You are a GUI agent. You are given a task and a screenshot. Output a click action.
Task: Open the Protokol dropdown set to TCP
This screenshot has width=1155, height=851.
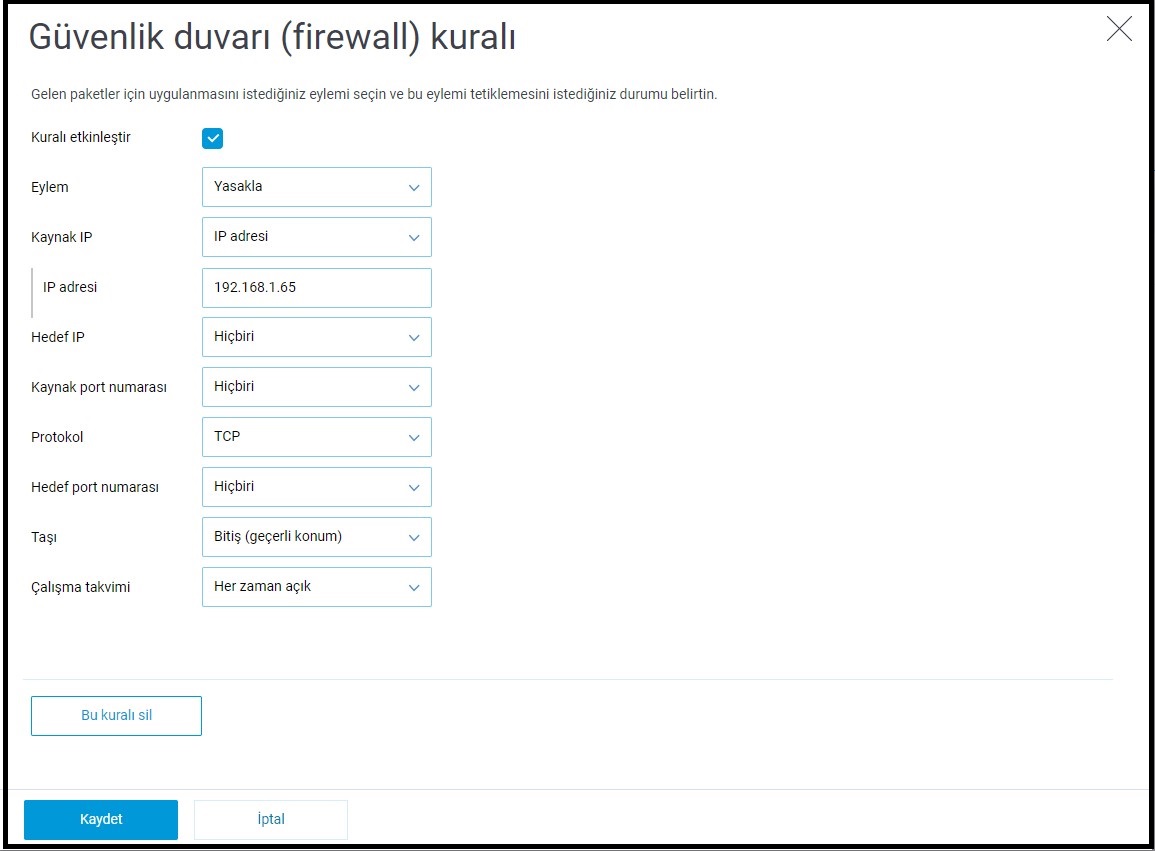click(316, 437)
